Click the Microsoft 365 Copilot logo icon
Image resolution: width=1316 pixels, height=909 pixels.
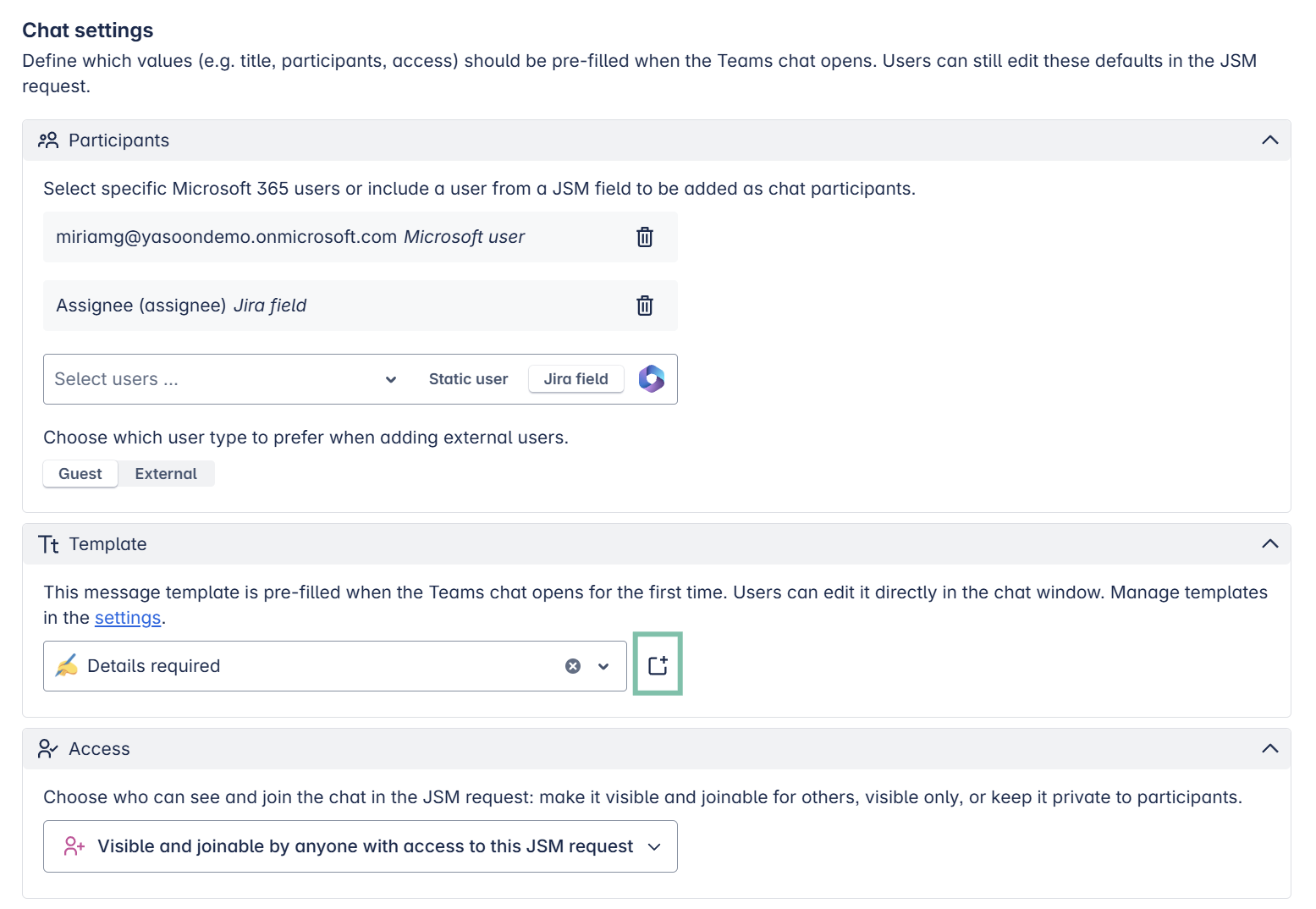click(x=651, y=379)
